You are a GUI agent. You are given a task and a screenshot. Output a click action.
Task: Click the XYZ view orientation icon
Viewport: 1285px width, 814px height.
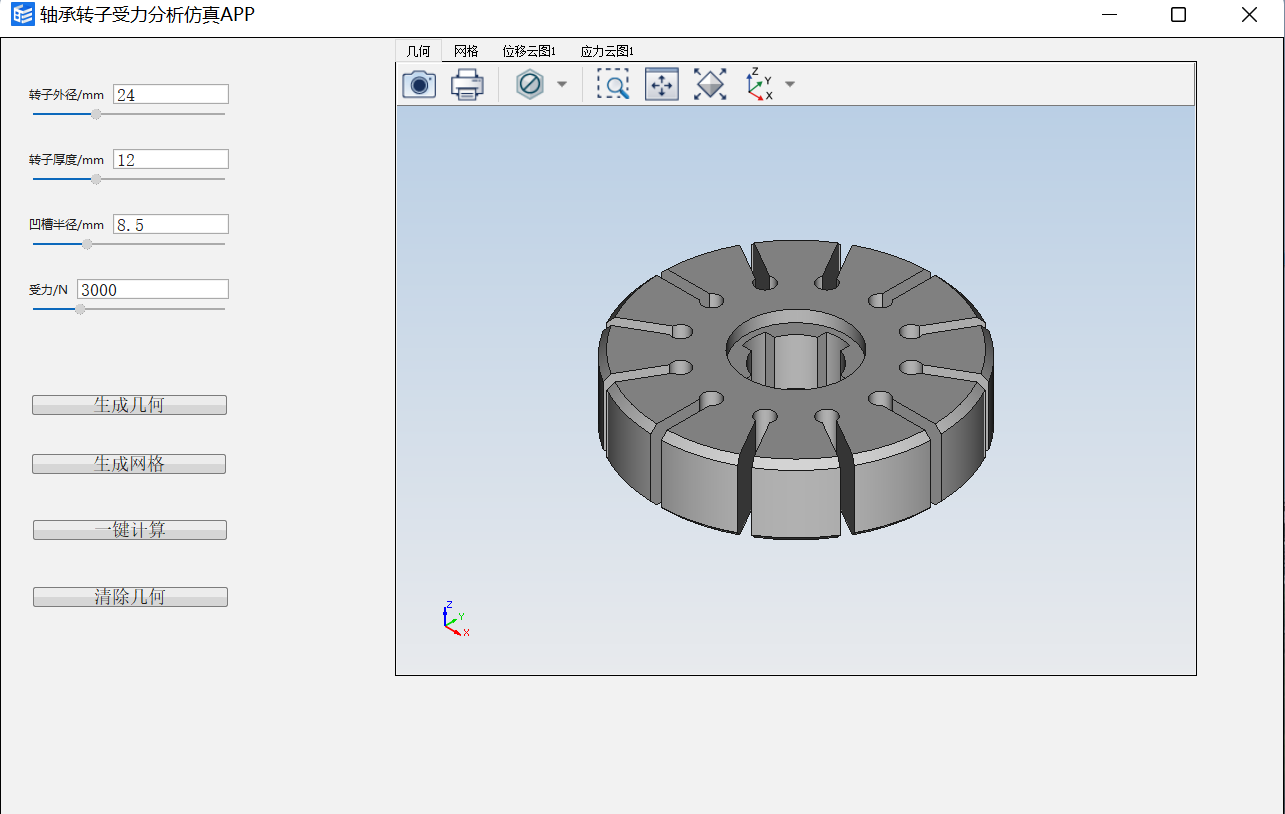click(x=759, y=85)
